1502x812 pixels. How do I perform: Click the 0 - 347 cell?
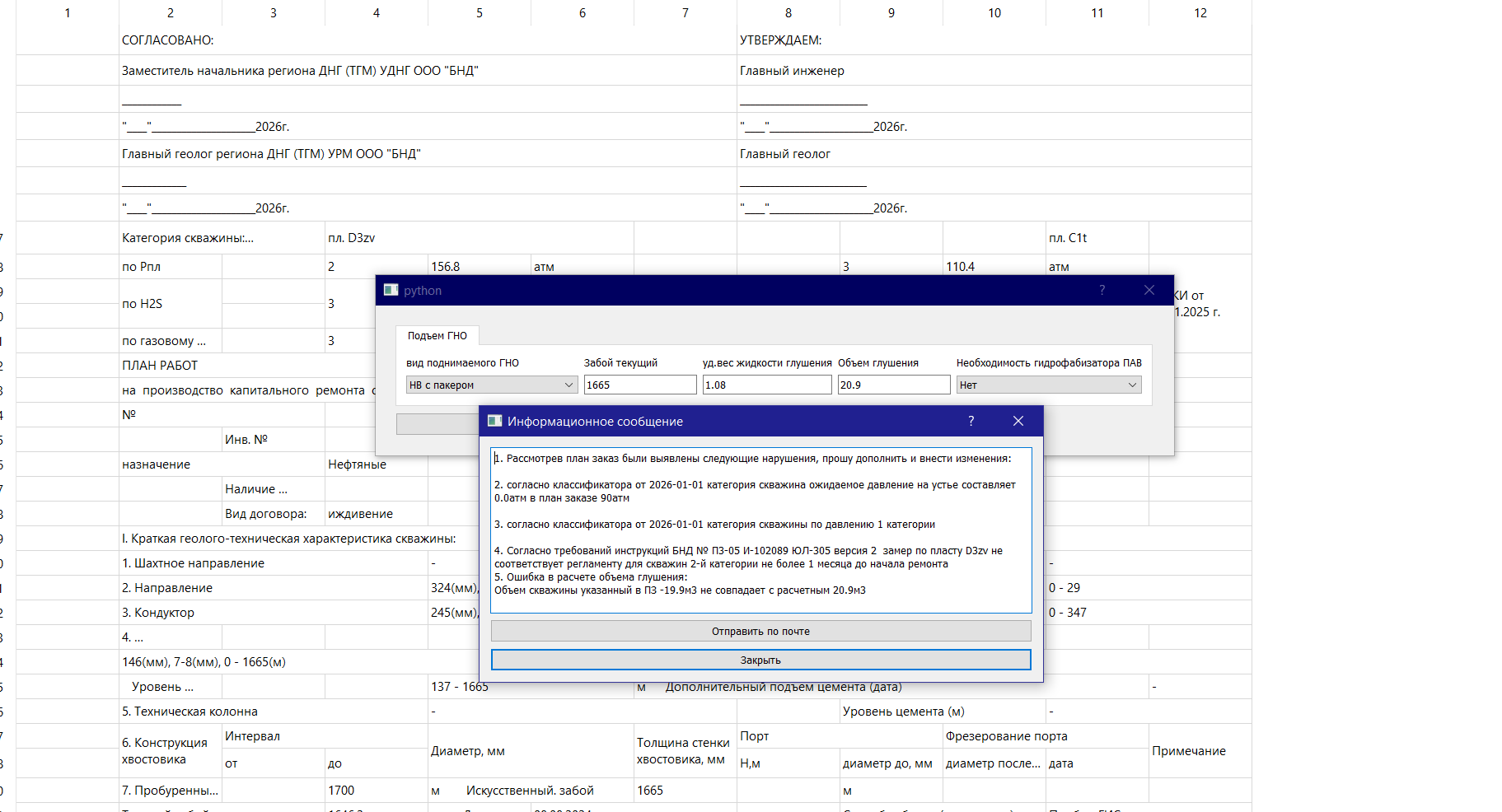pos(1149,613)
